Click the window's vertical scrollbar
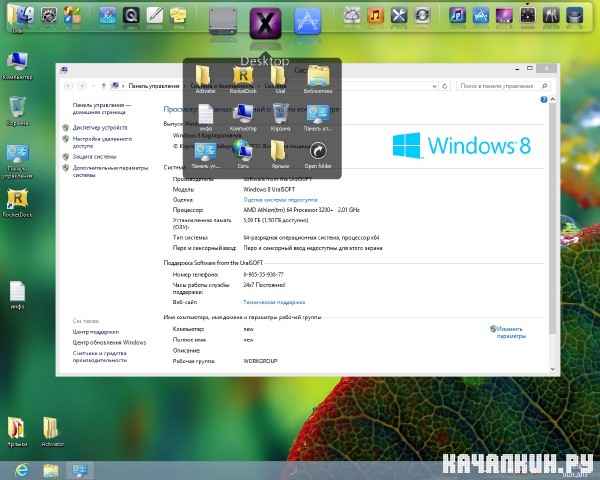The height and width of the screenshot is (480, 600). pos(553,234)
